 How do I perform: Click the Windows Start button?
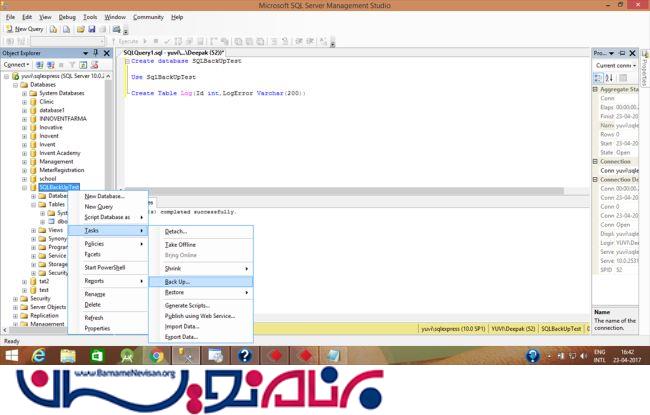[11, 355]
